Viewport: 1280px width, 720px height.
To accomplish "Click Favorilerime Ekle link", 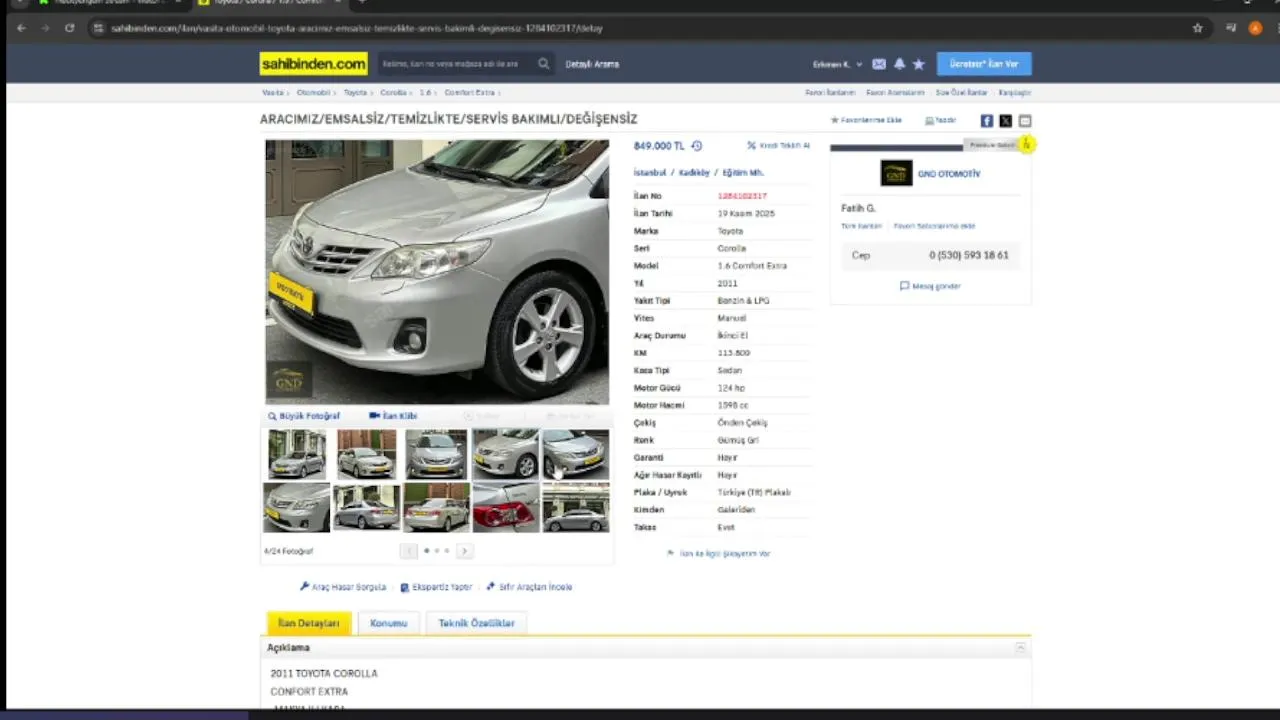I will coord(866,120).
